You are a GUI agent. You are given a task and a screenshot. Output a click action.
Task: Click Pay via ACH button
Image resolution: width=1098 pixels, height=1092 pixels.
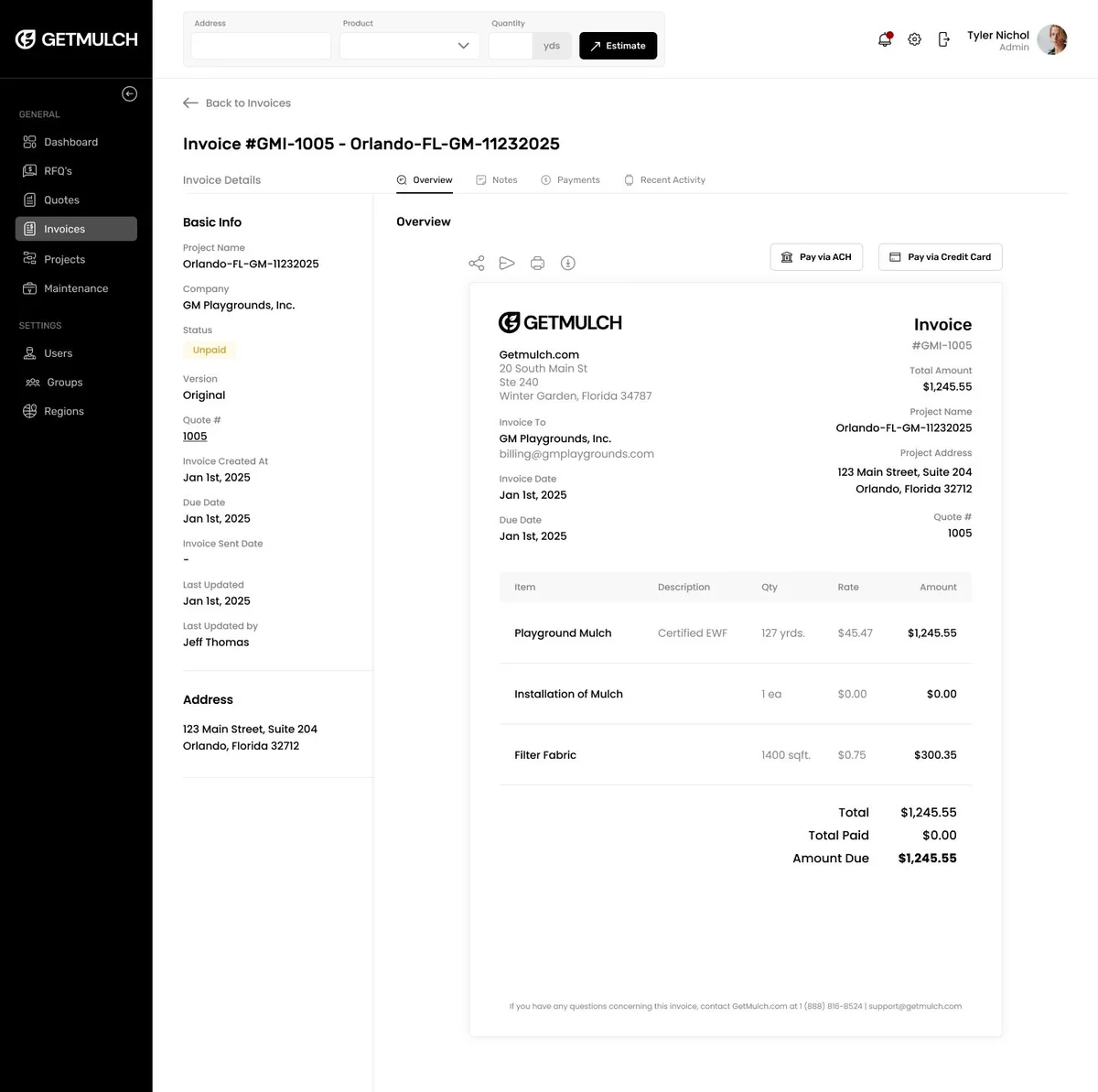(x=816, y=257)
